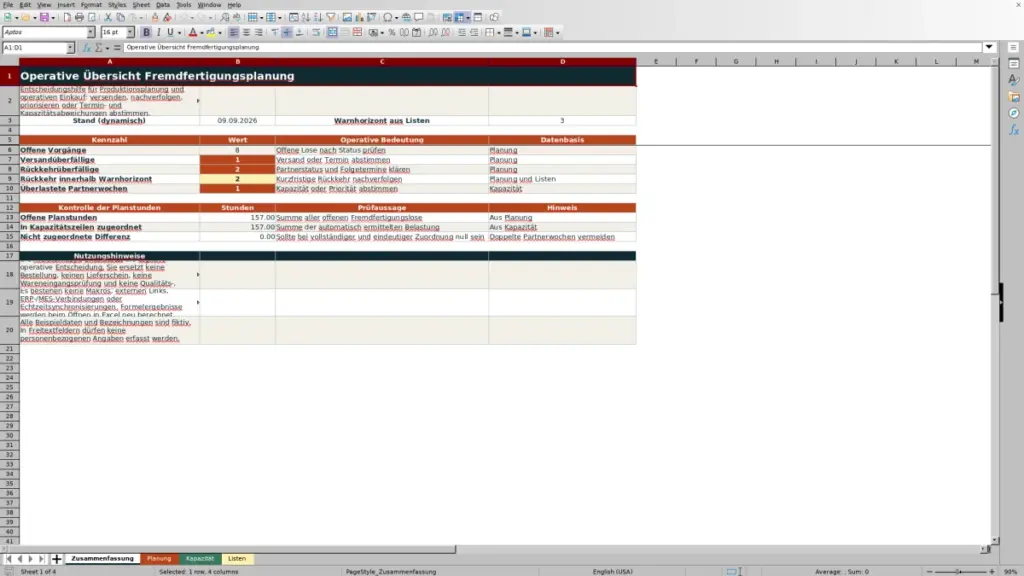The image size is (1024, 576).
Task: Toggle Align Left for the cell
Action: (x=234, y=33)
